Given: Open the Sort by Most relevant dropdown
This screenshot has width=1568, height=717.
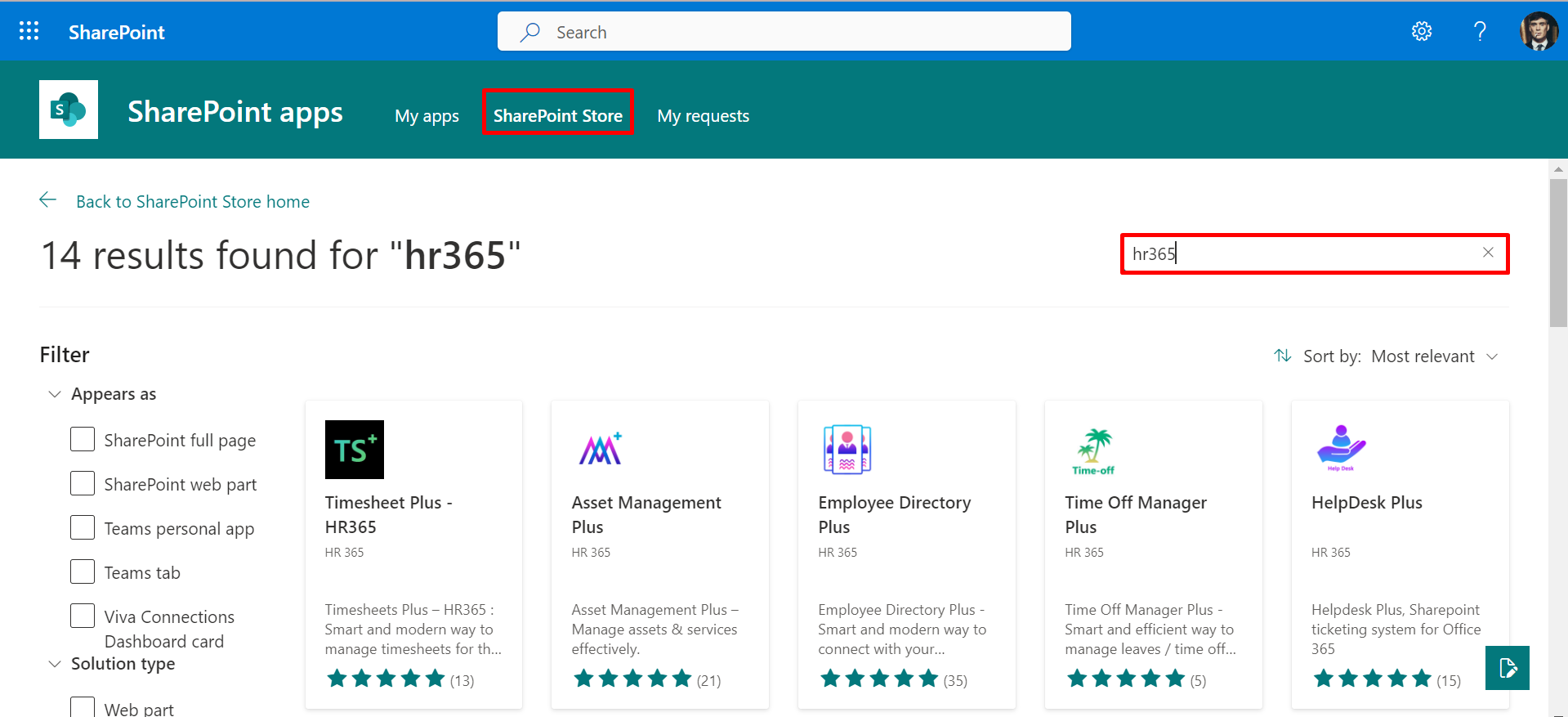Looking at the screenshot, I should point(1434,356).
